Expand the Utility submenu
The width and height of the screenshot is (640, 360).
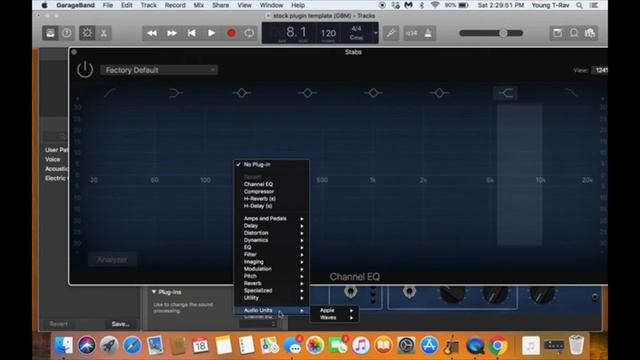[271, 298]
